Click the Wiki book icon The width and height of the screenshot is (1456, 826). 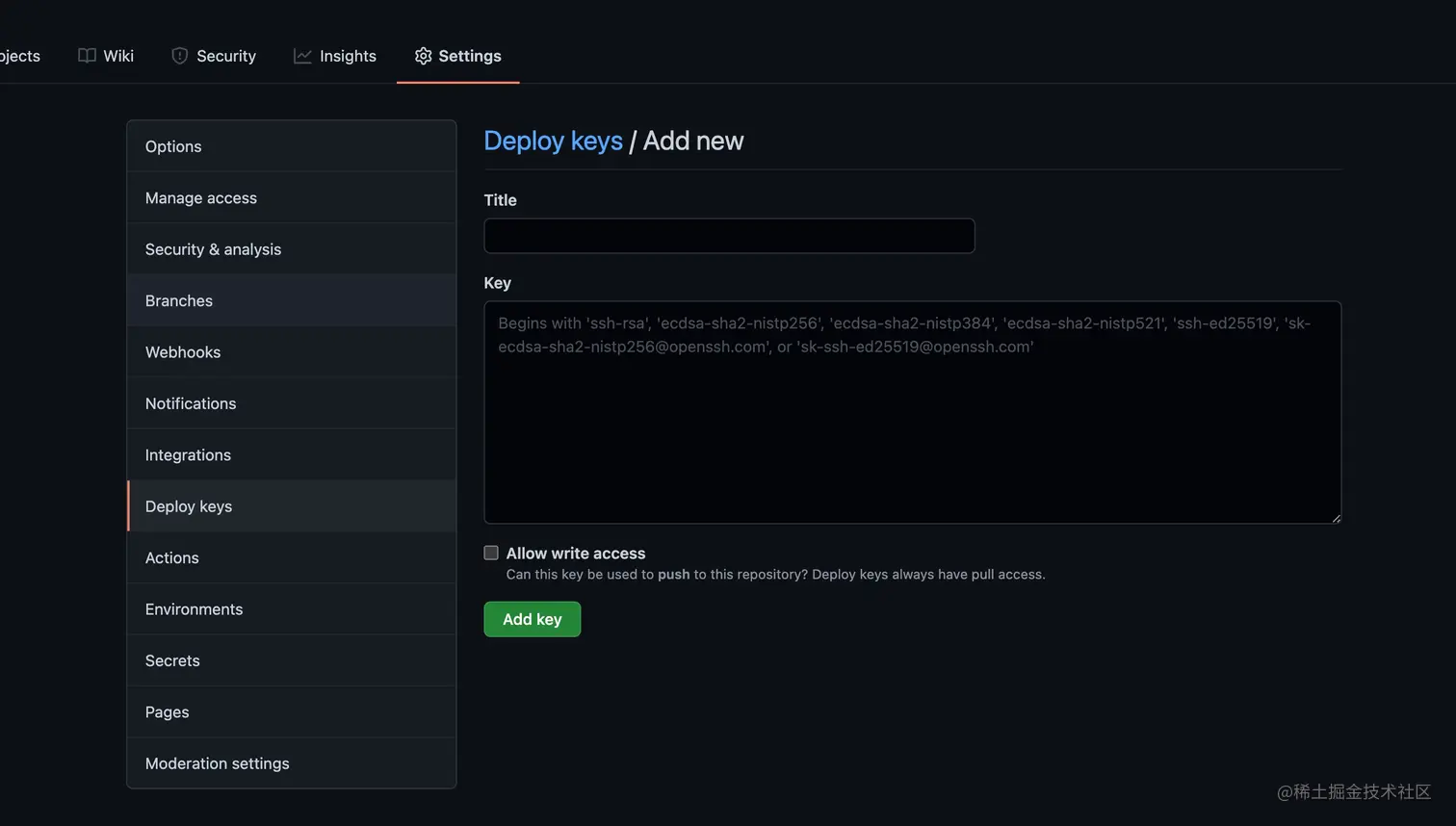click(x=87, y=56)
